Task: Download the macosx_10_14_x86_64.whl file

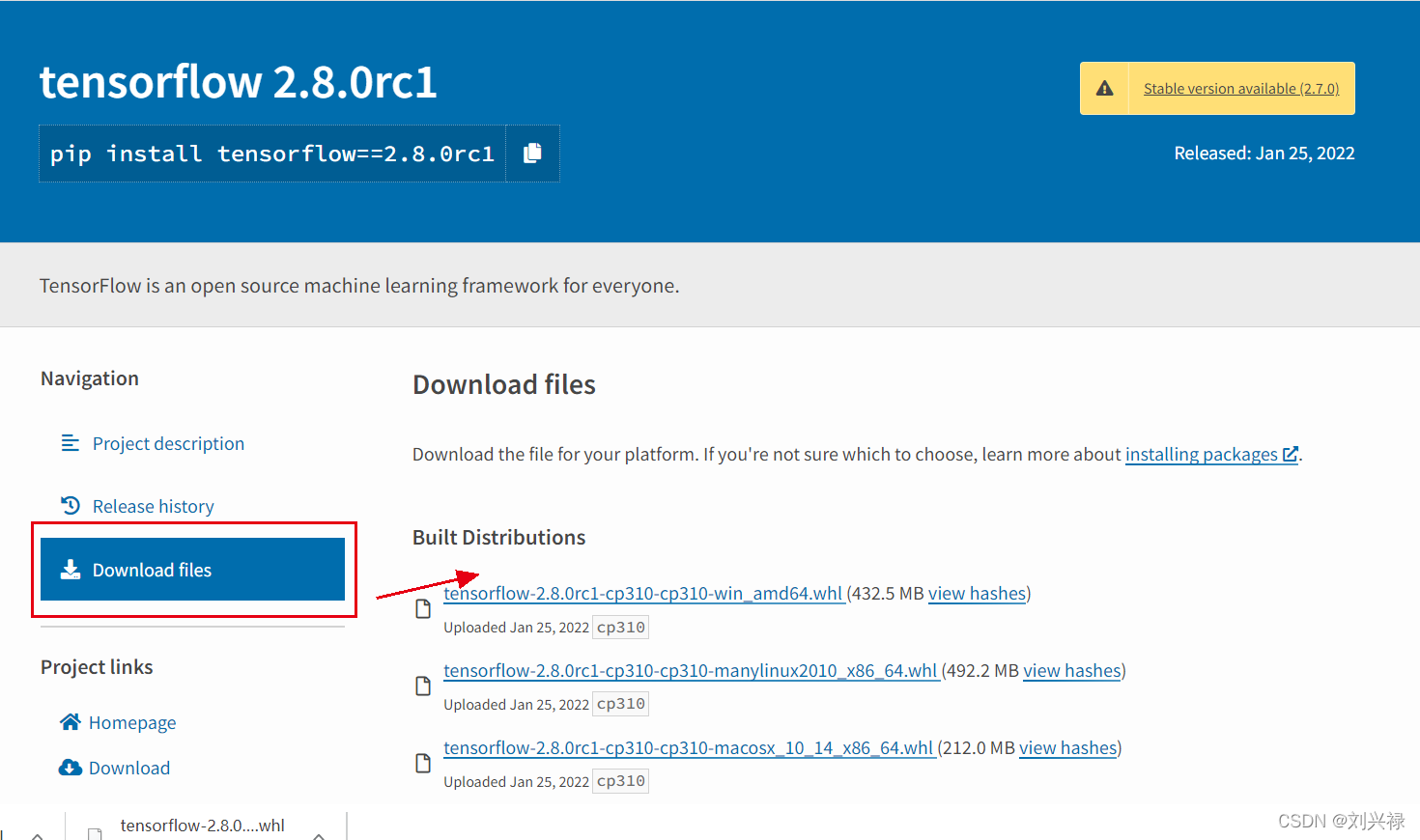Action: 689,747
